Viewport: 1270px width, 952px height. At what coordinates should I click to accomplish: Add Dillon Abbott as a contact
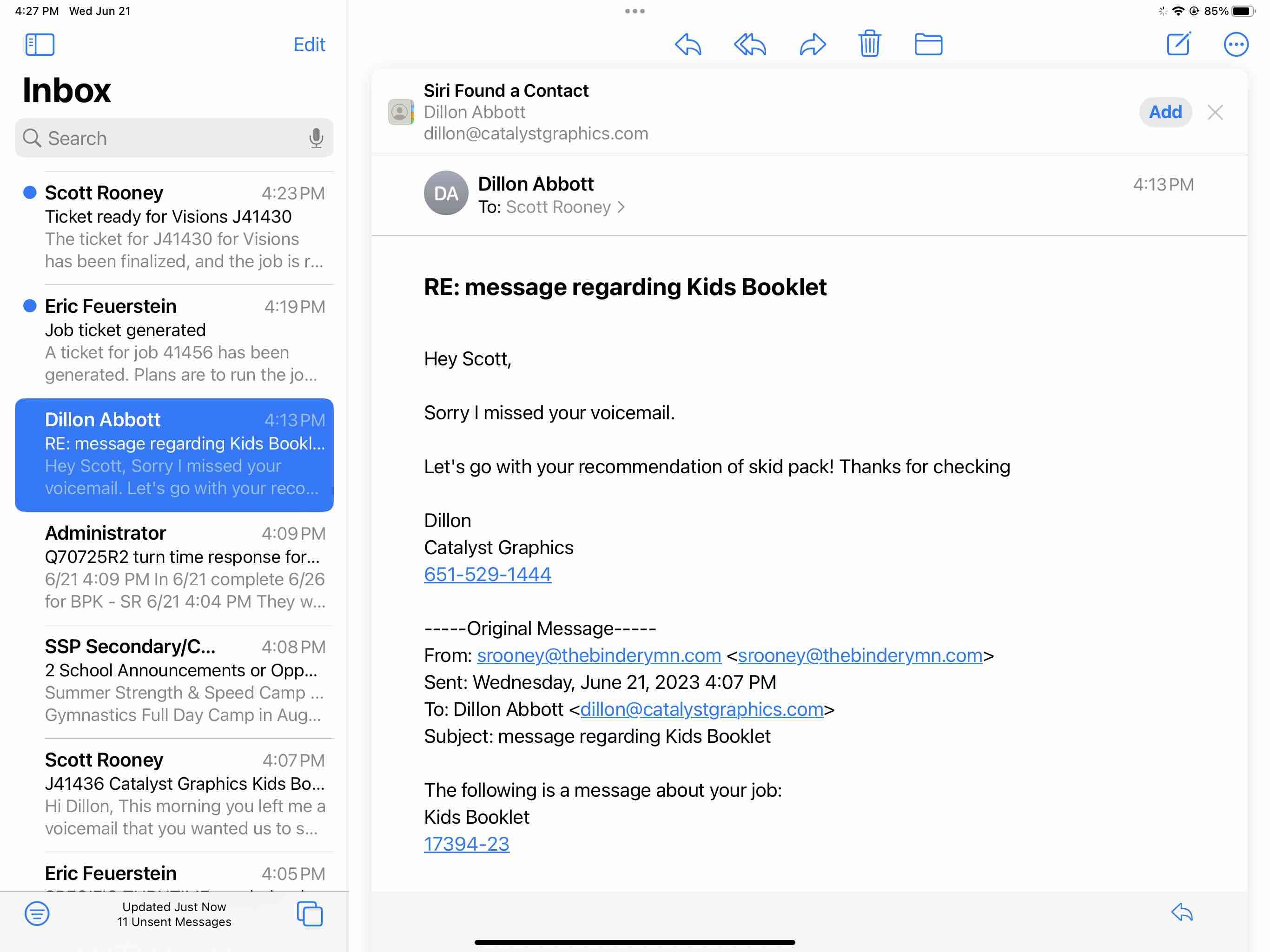coord(1165,112)
